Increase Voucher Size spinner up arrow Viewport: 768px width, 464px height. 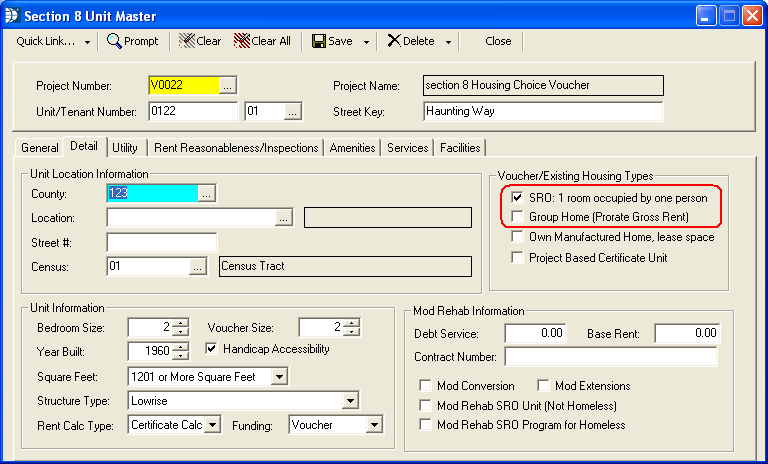[352, 323]
